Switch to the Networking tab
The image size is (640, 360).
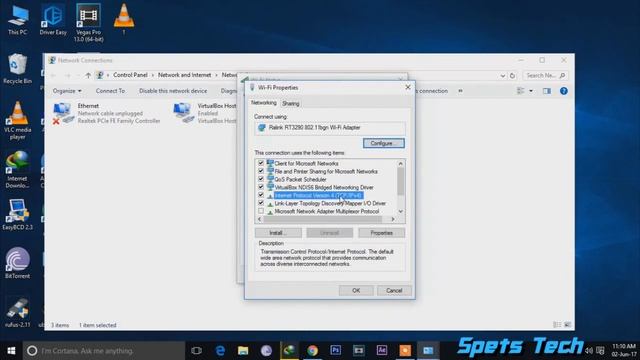point(264,103)
